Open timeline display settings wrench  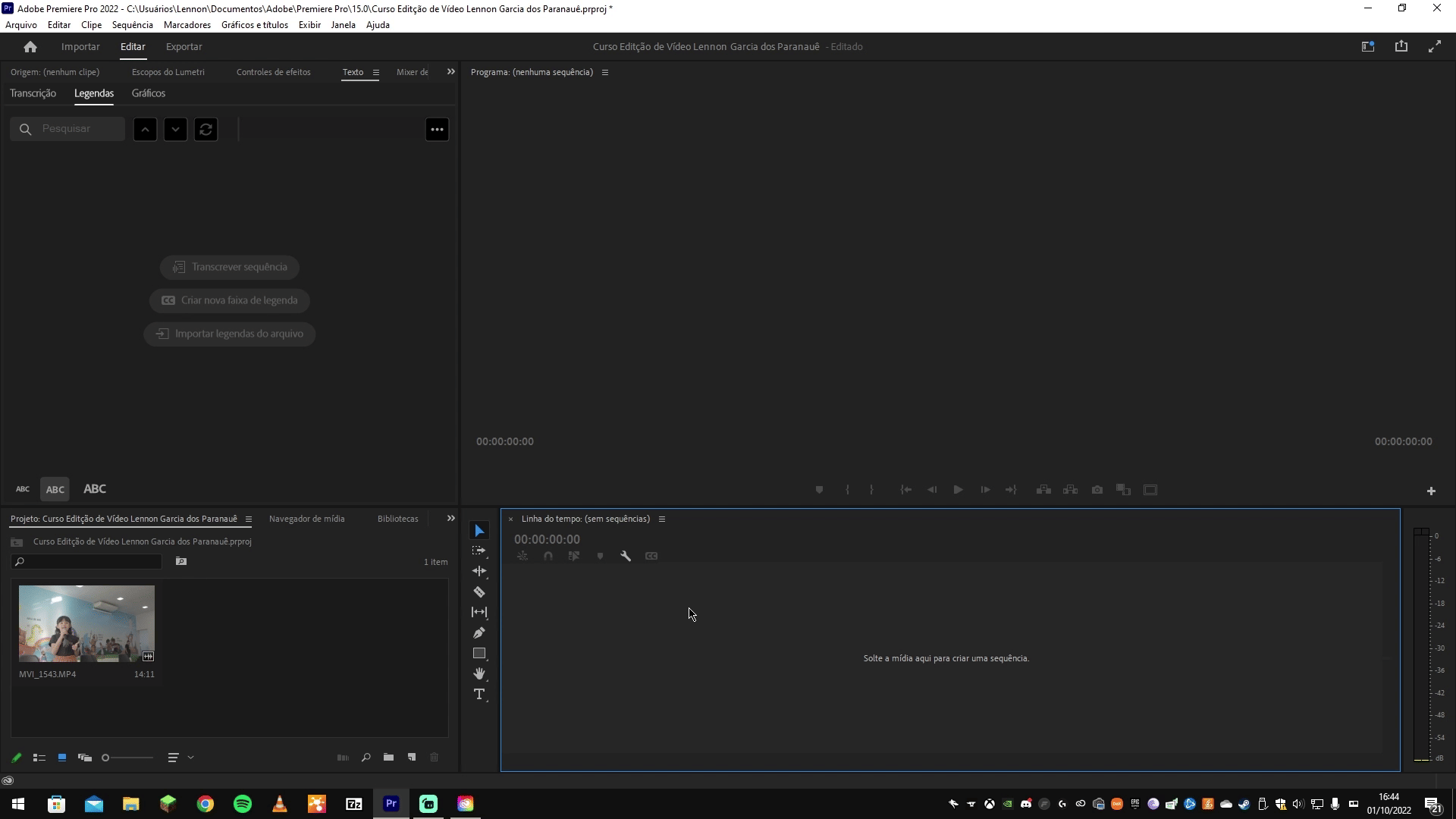[x=626, y=556]
